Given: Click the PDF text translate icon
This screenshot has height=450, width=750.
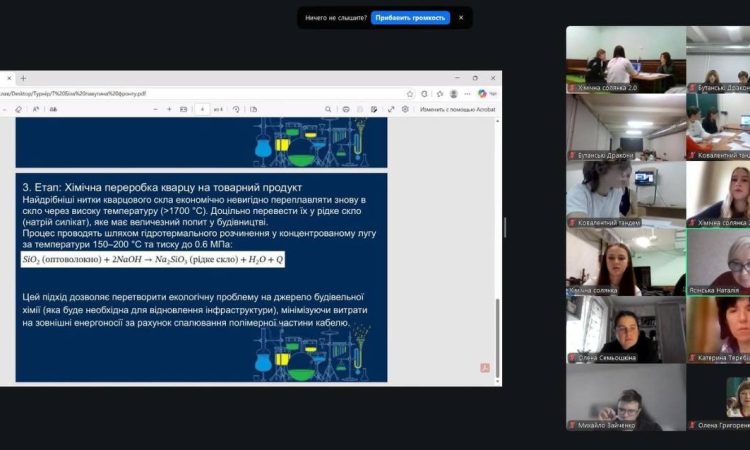Looking at the screenshot, I should [53, 110].
